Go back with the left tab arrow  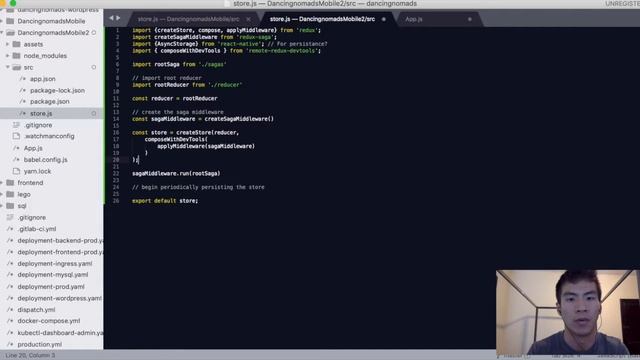point(111,18)
